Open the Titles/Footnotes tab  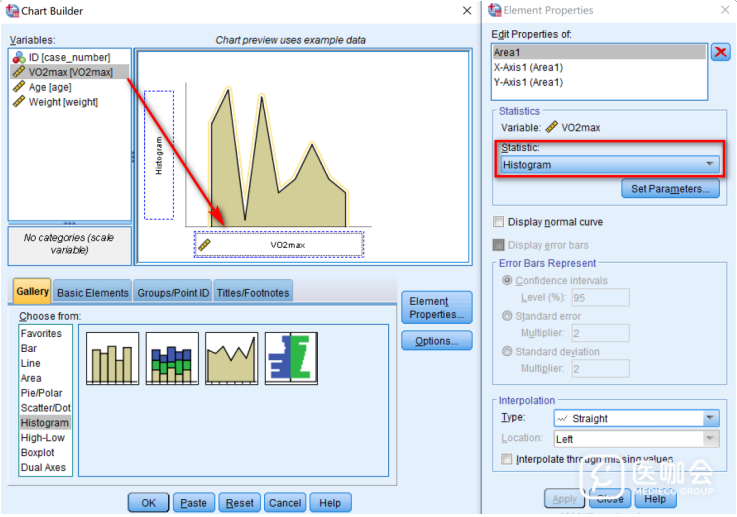(x=253, y=293)
